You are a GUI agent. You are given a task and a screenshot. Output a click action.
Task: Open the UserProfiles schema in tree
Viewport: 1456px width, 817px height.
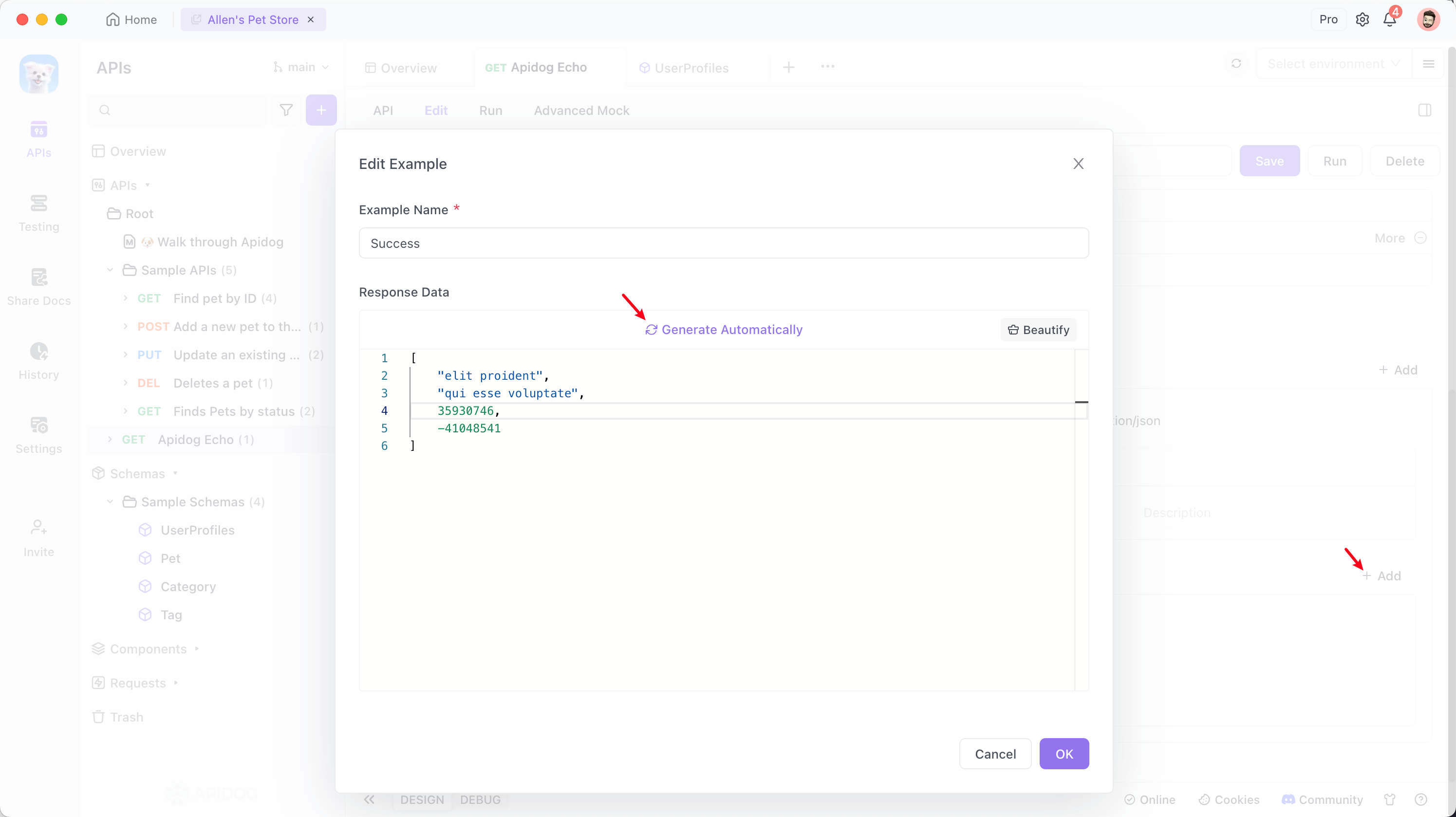(x=187, y=530)
